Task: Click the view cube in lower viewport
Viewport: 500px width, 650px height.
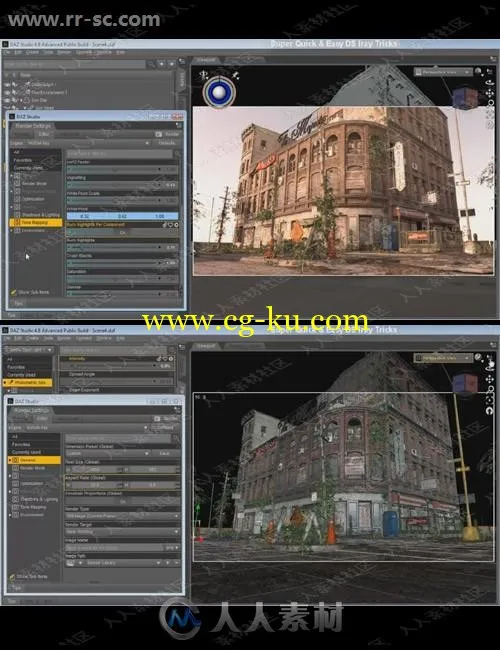Action: (464, 384)
